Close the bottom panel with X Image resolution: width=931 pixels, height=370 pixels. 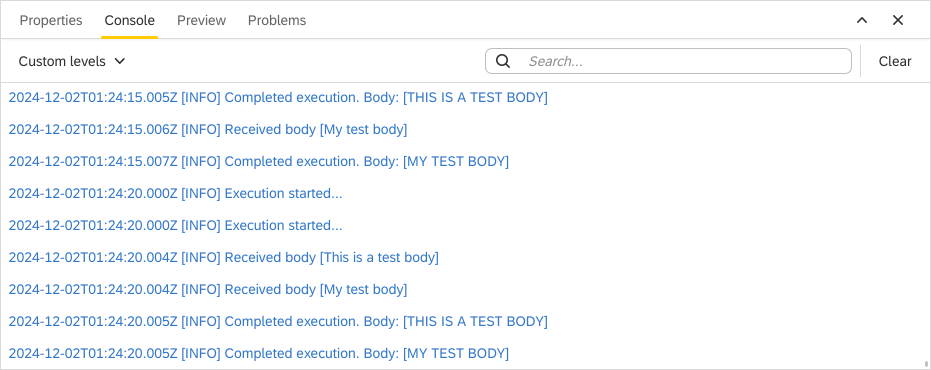coord(898,20)
